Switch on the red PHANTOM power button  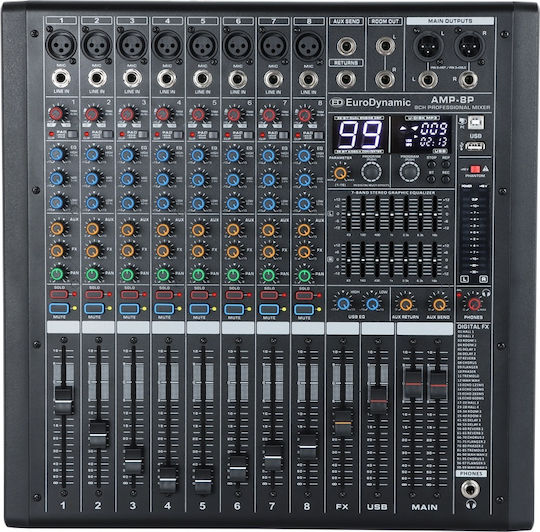pos(475,169)
